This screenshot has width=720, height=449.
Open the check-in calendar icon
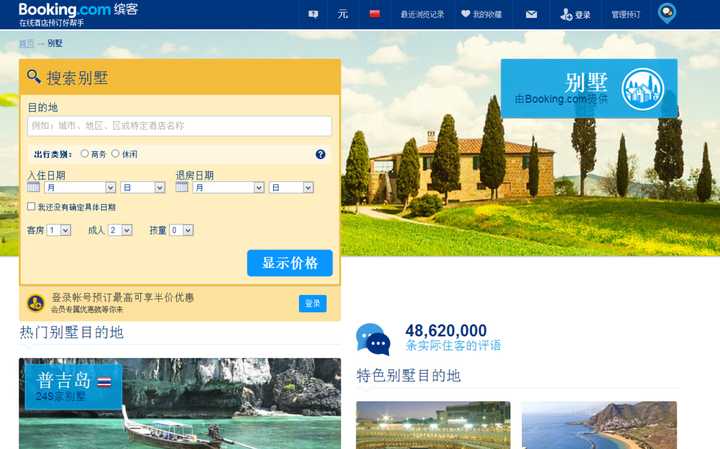(34, 187)
